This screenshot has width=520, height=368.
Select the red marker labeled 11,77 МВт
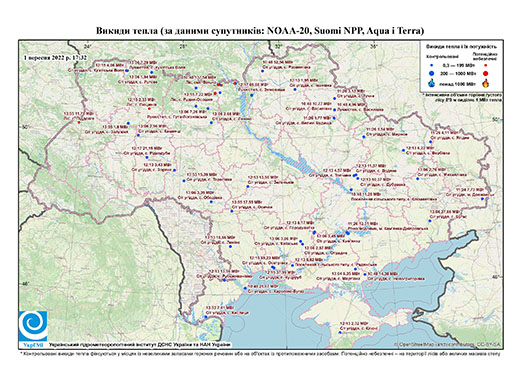pyautogui.click(x=79, y=122)
